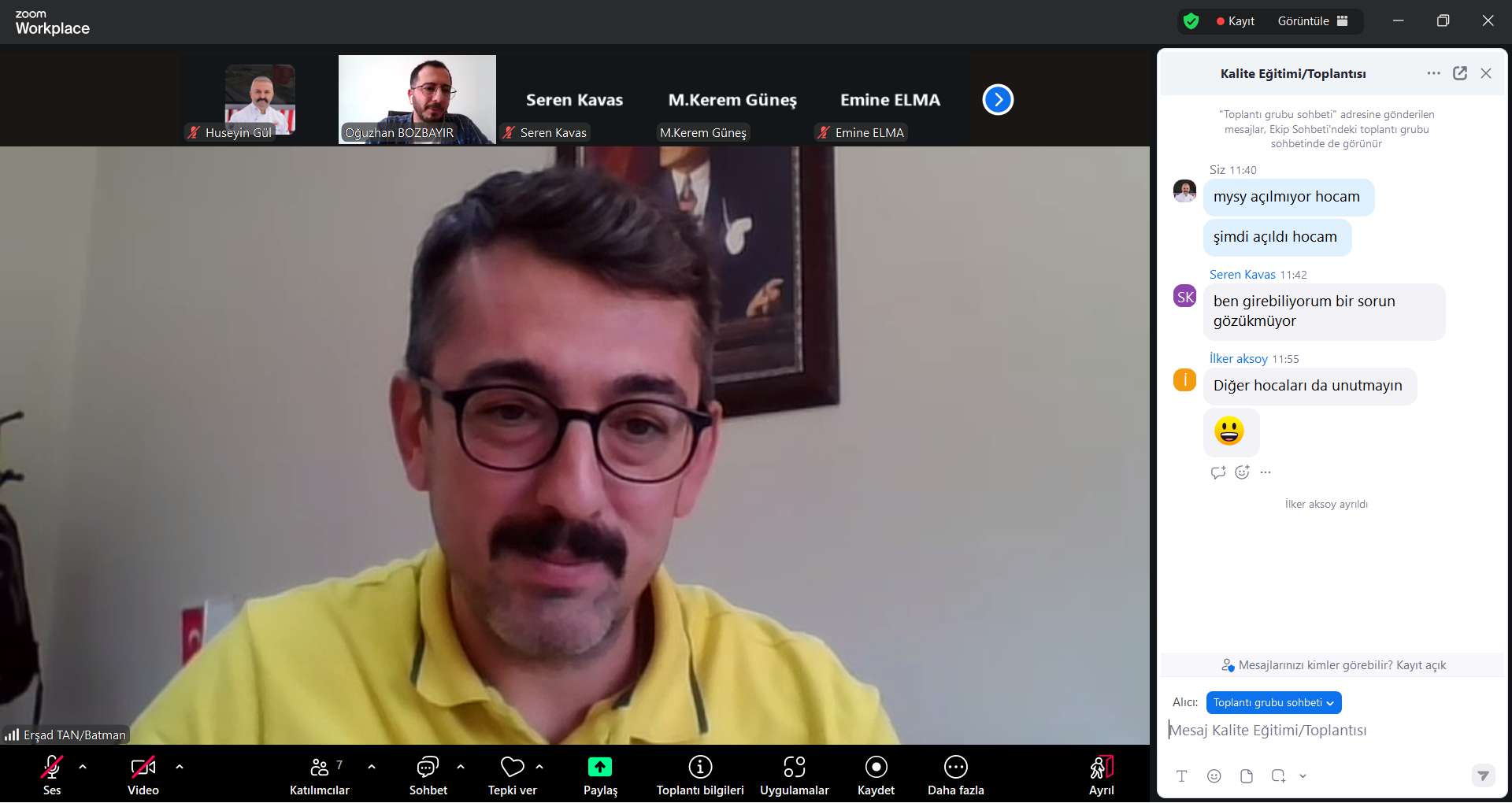Open the Katılımcılar participants panel
1512x803 pixels.
(x=319, y=774)
